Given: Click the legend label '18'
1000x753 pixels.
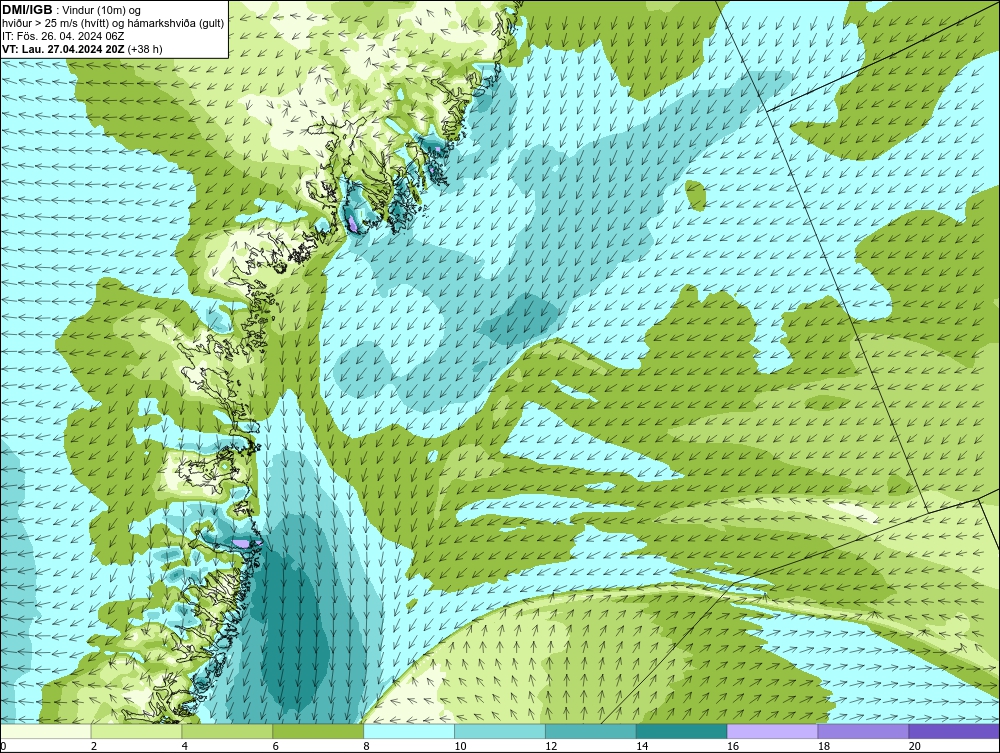Looking at the screenshot, I should click(x=824, y=746).
